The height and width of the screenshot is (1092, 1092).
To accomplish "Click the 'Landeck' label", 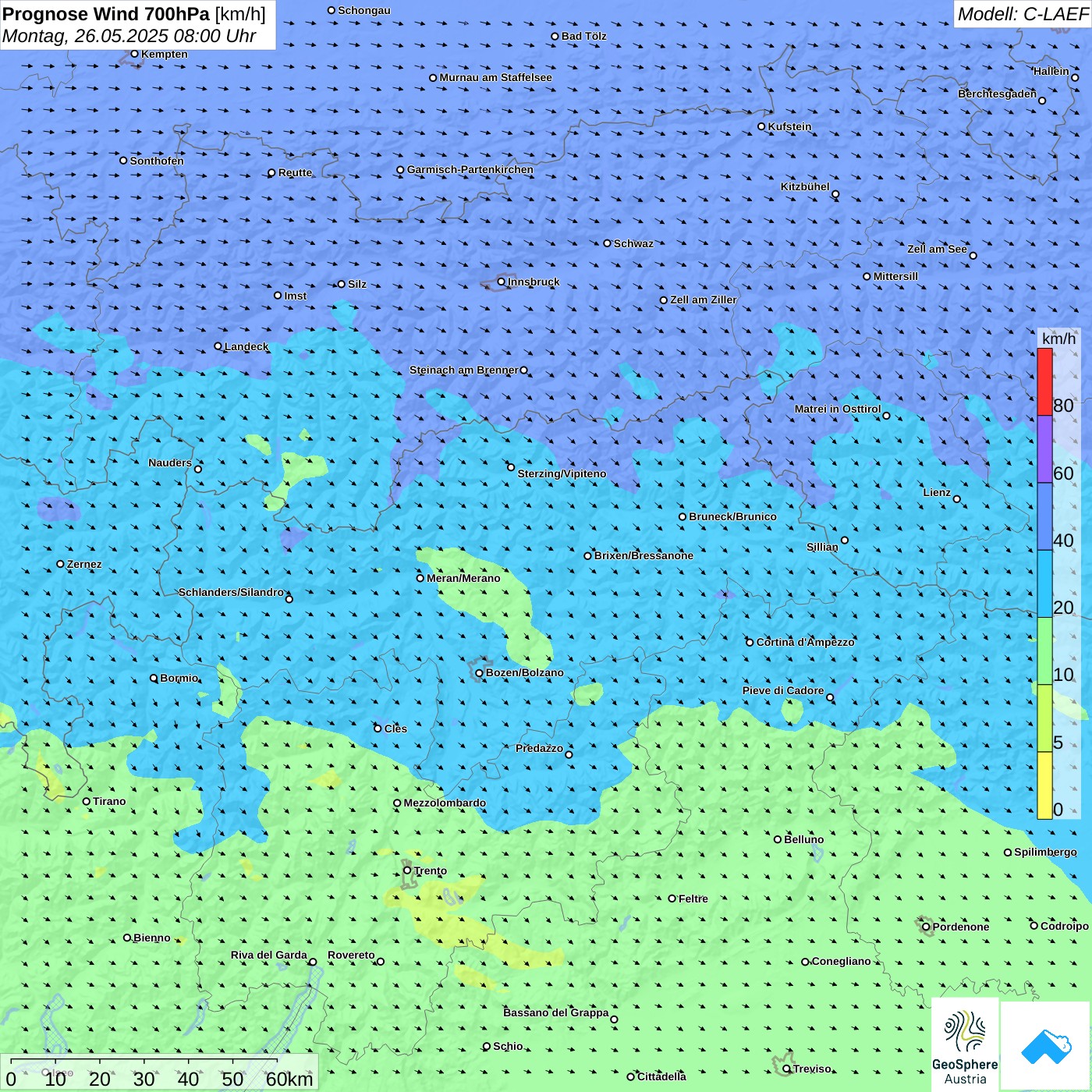I will pyautogui.click(x=246, y=346).
